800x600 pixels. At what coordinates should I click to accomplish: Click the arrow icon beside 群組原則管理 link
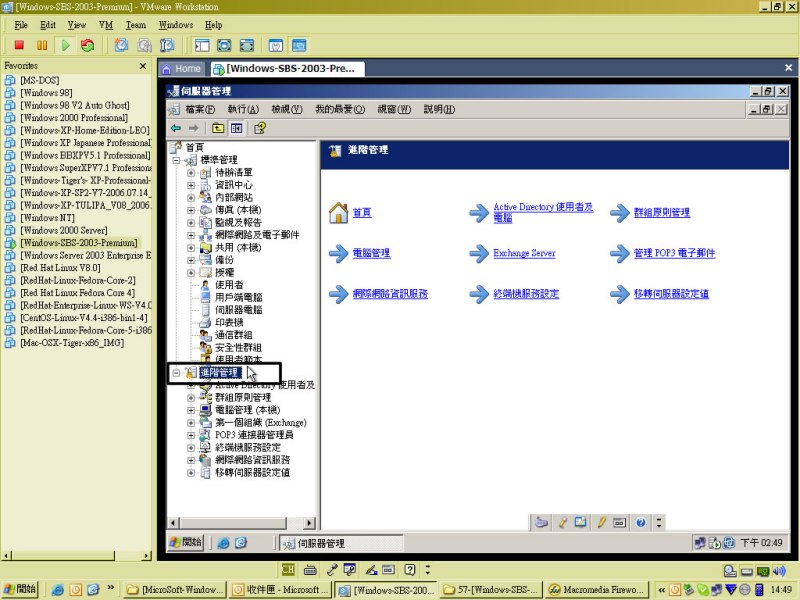tap(619, 213)
